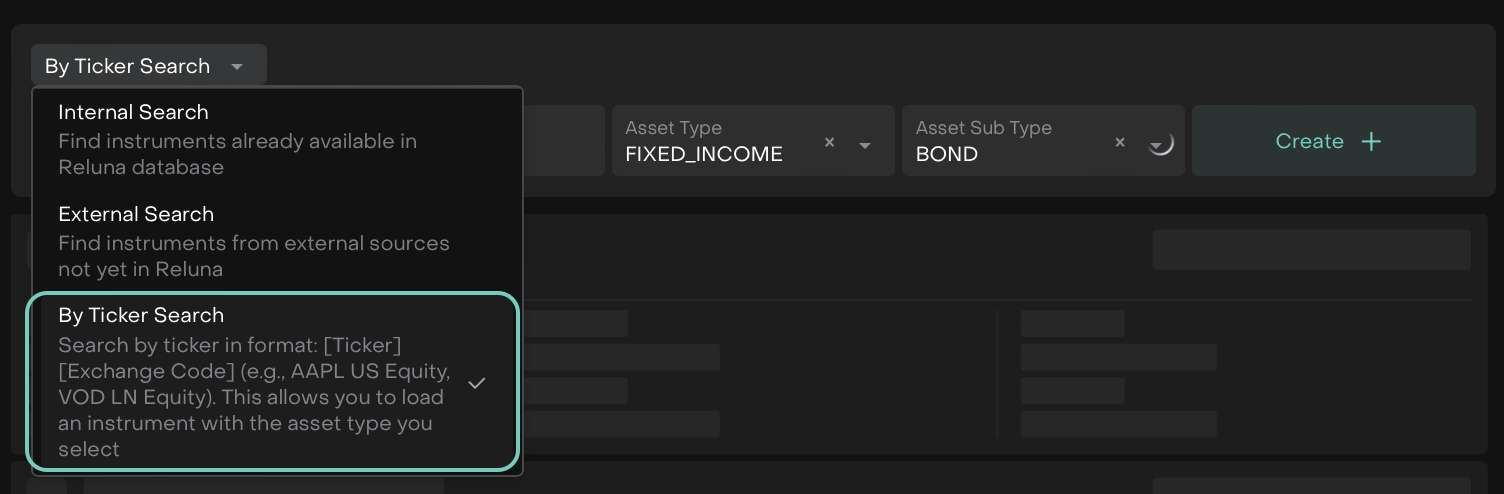The image size is (1504, 494).
Task: Click the External Search description about external sources
Action: point(254,256)
